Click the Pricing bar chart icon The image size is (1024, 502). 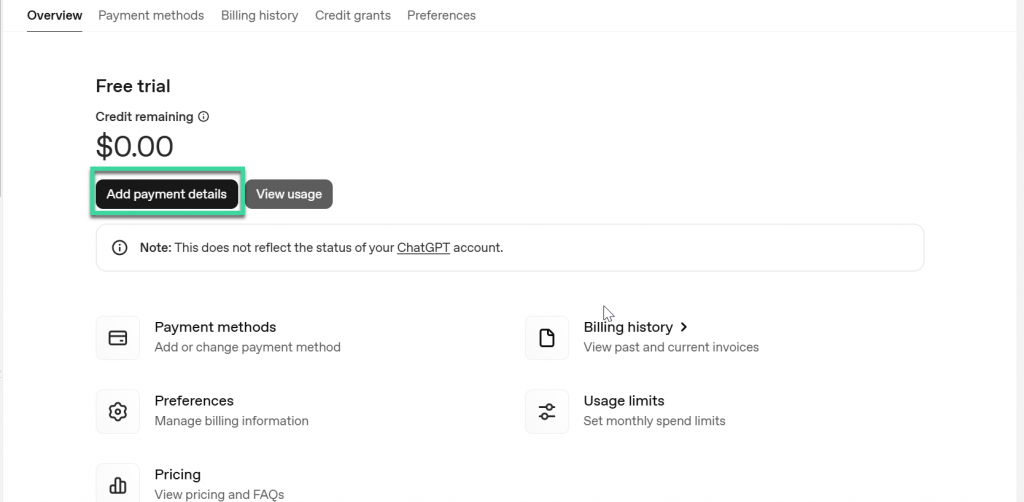coord(118,485)
